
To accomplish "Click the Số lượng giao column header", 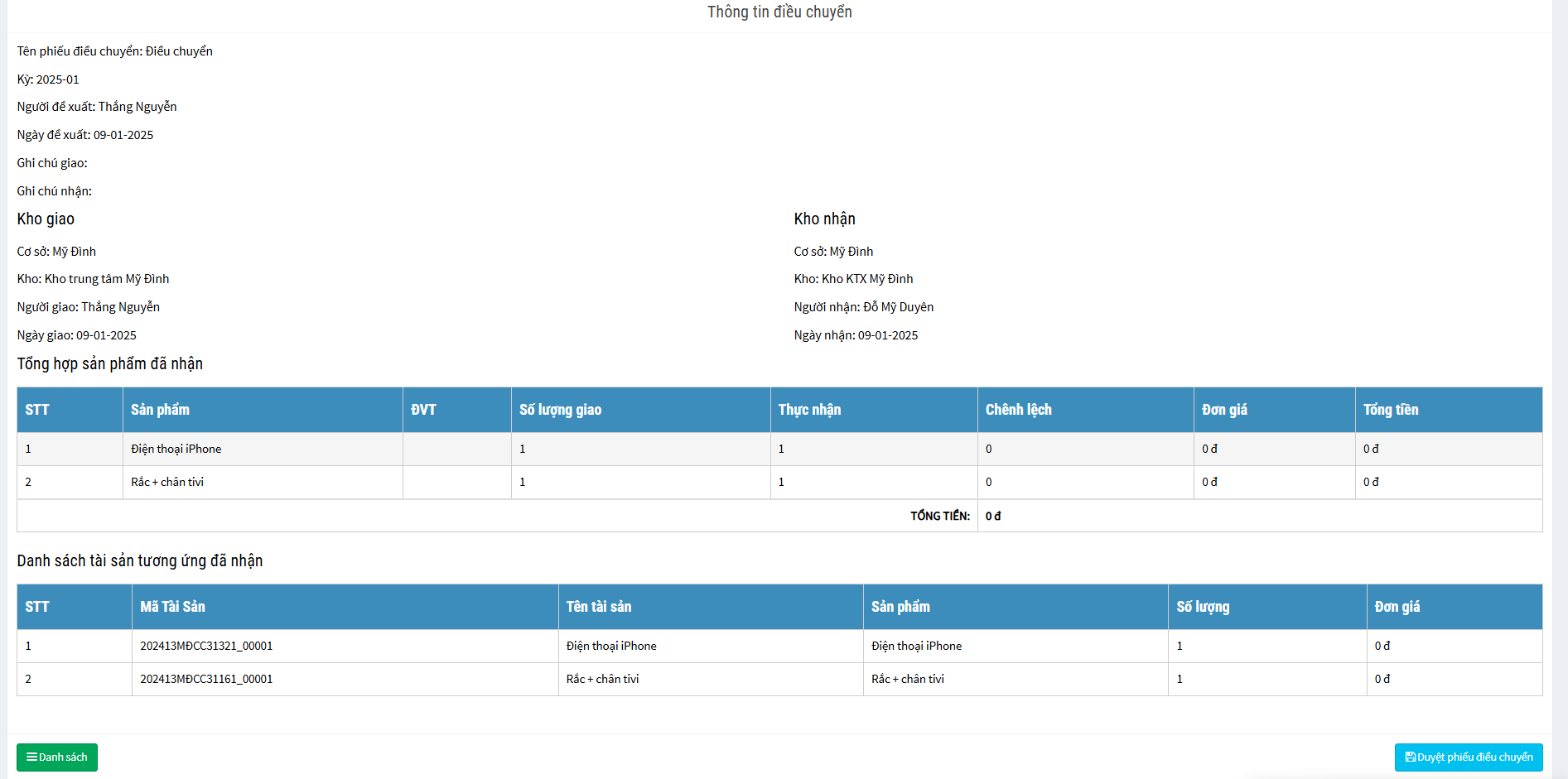I will point(560,410).
